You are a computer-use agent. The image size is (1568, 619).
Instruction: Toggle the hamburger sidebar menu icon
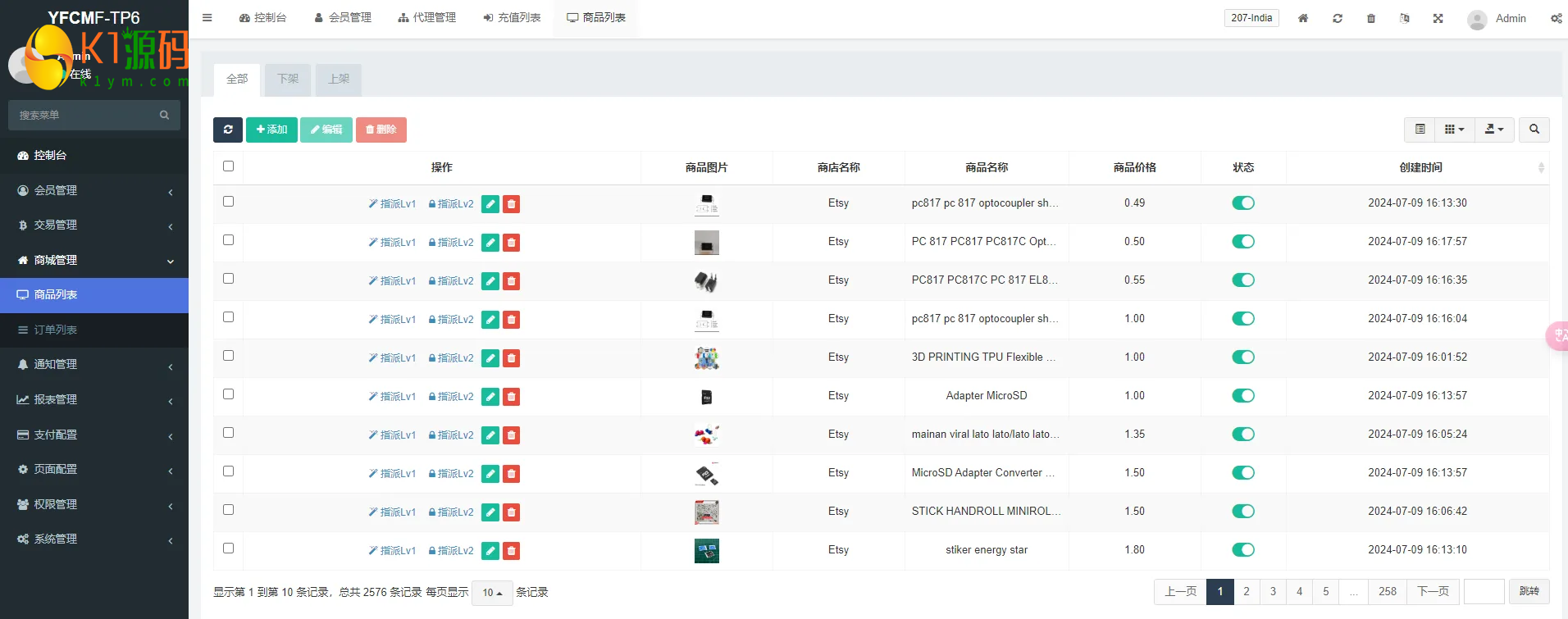[x=207, y=17]
